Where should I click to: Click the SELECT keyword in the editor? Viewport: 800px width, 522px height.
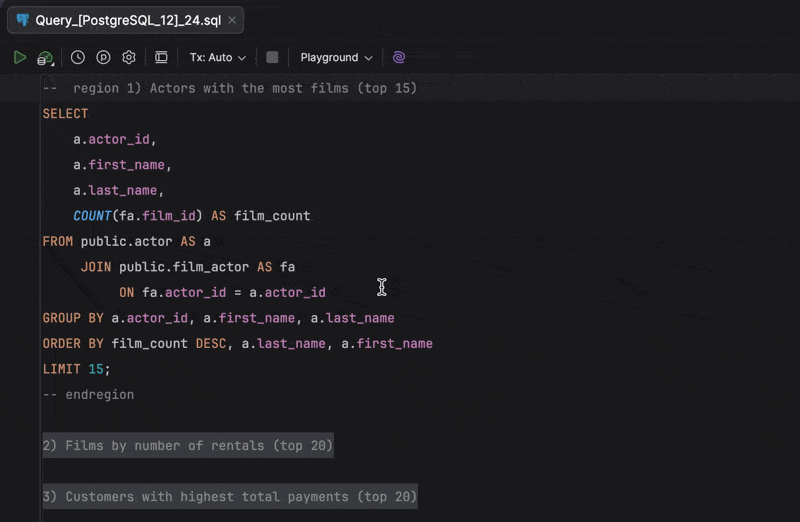point(65,114)
